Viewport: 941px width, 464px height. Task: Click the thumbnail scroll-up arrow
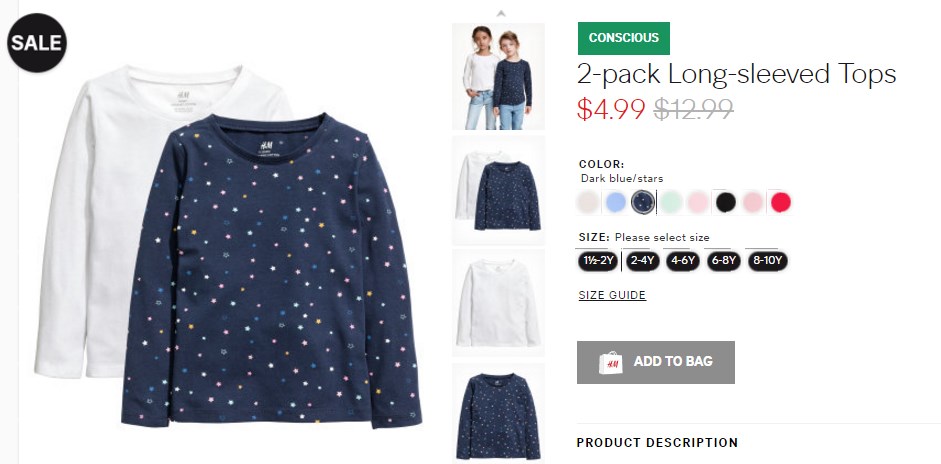tap(501, 13)
